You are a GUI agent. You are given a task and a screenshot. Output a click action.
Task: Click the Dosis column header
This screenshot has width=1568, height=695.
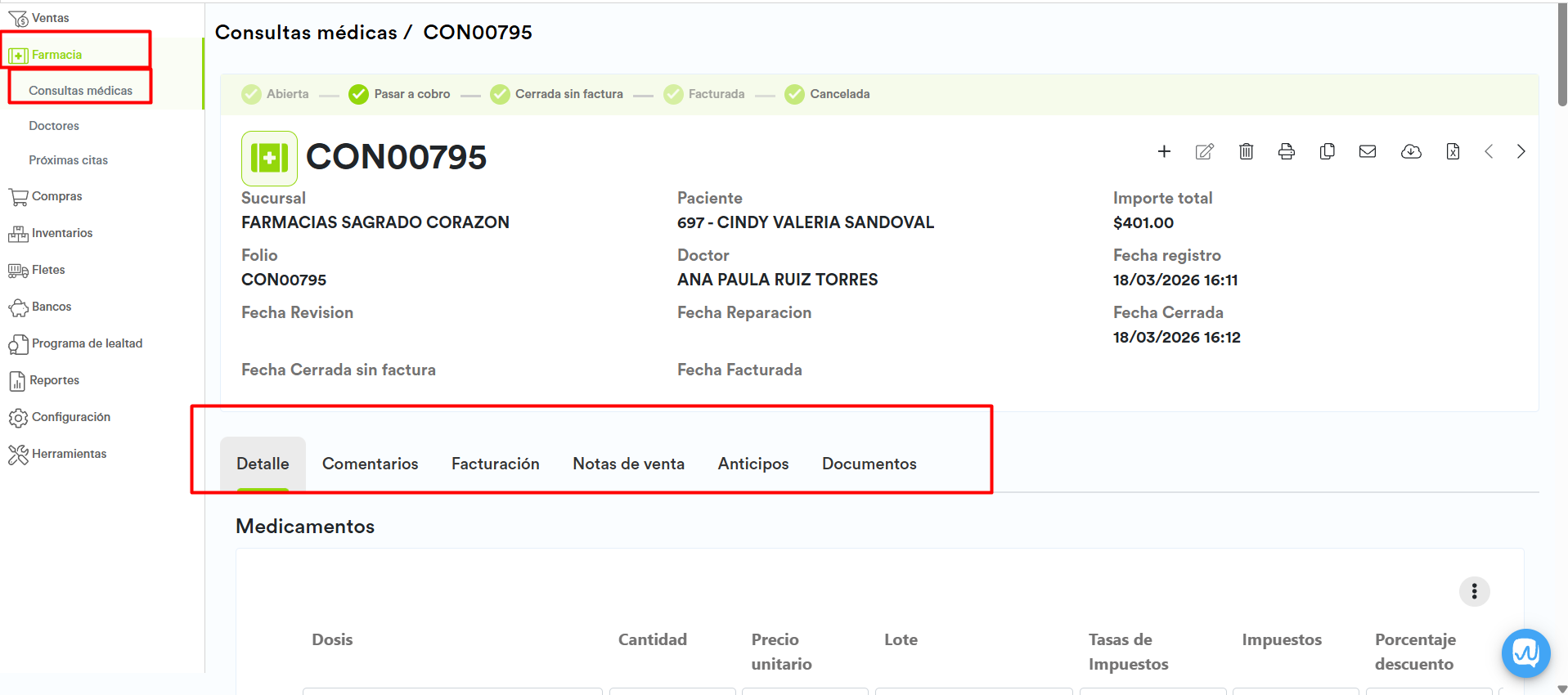(332, 639)
